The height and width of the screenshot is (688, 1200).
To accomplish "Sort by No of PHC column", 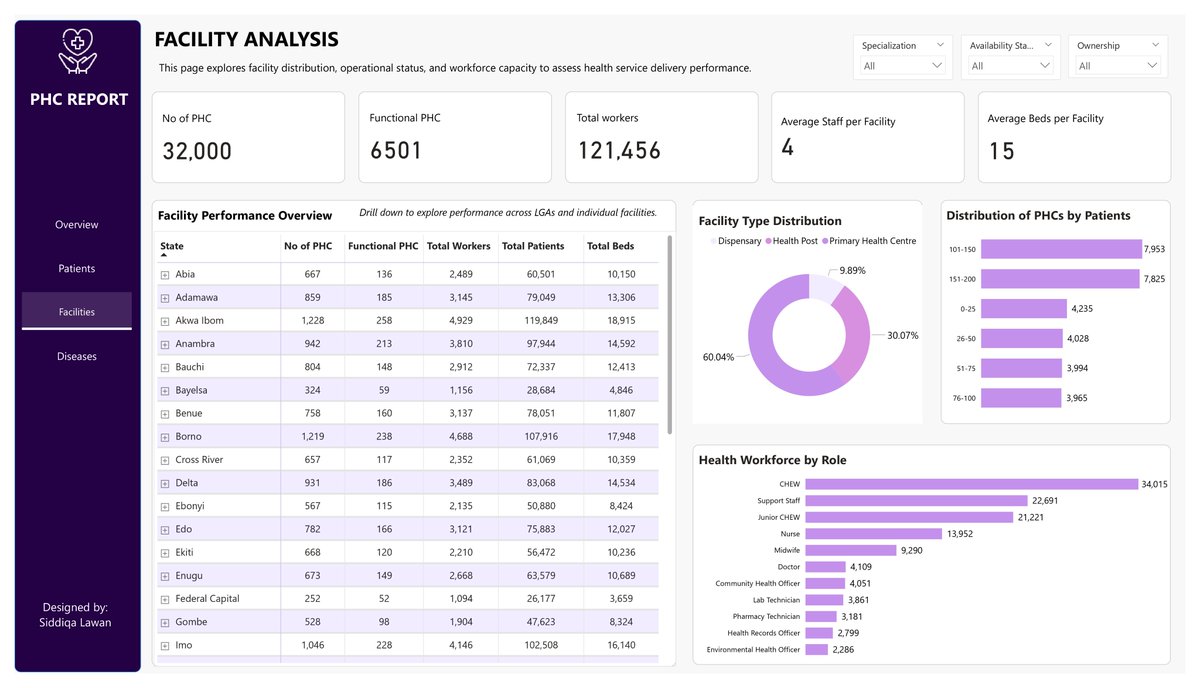I will 308,246.
